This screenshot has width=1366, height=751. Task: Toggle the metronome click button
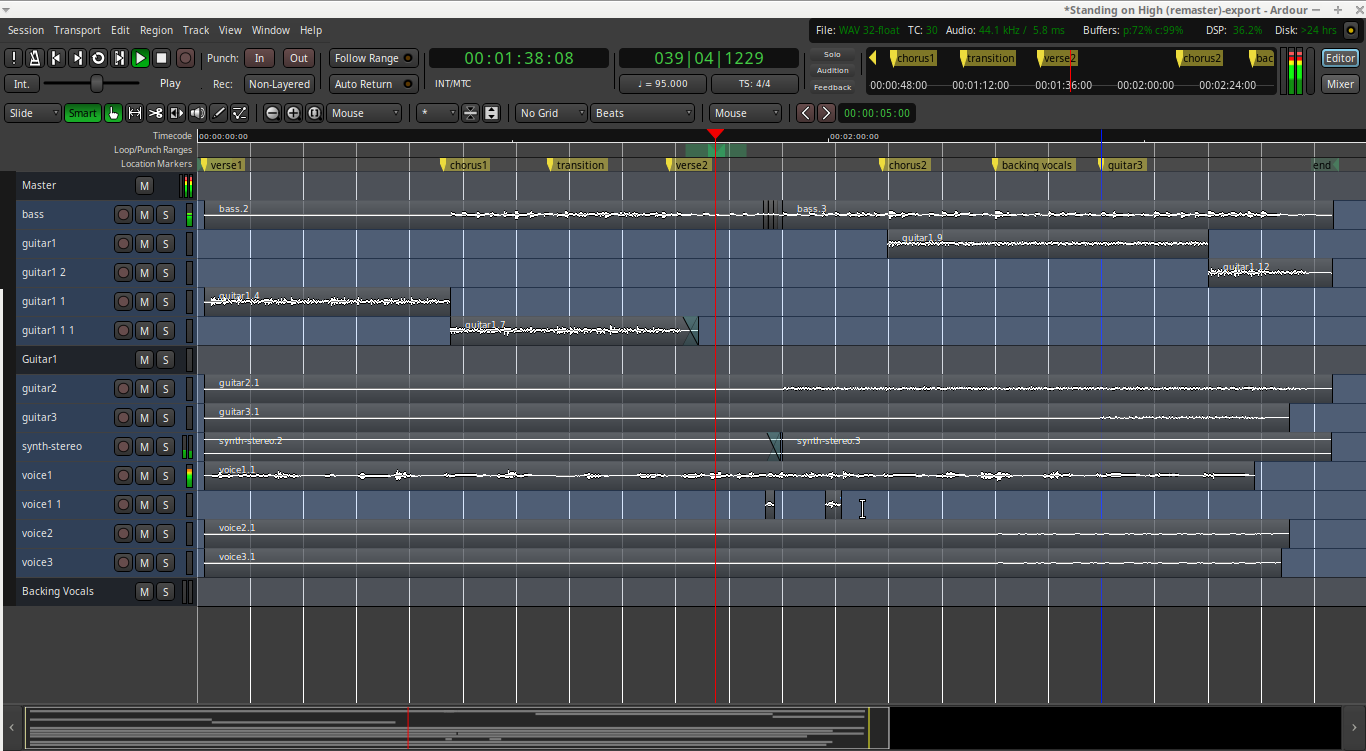click(35, 58)
